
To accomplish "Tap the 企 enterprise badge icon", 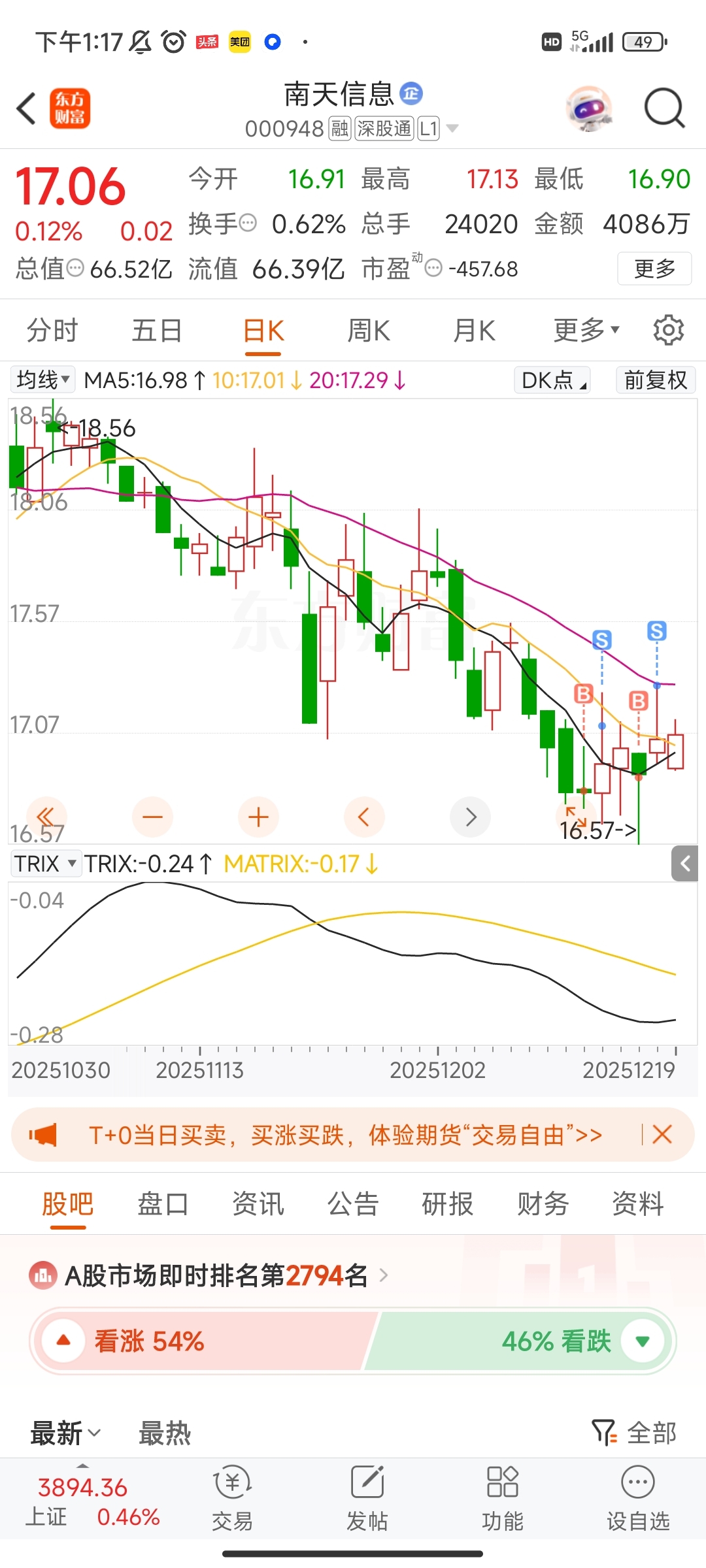I will [411, 93].
